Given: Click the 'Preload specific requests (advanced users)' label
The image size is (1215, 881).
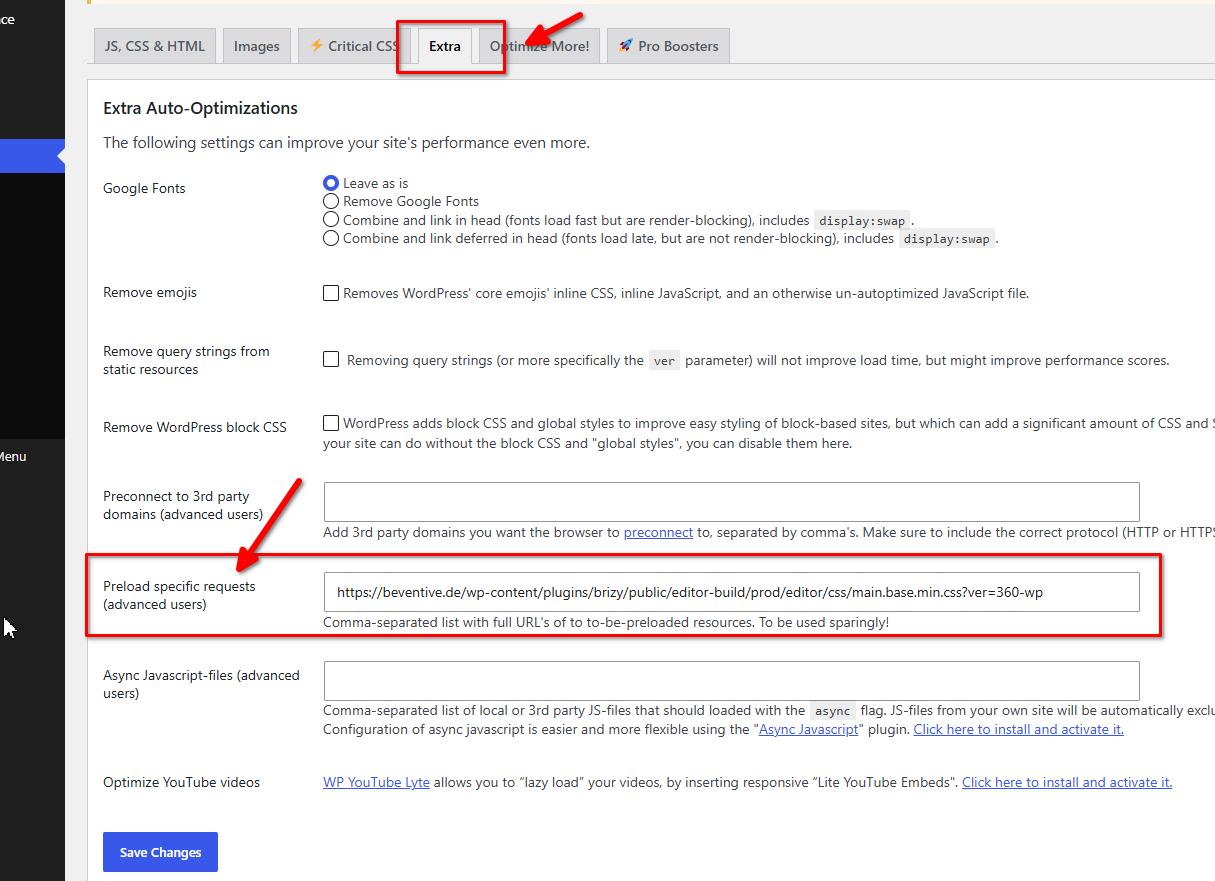Looking at the screenshot, I should tap(179, 595).
